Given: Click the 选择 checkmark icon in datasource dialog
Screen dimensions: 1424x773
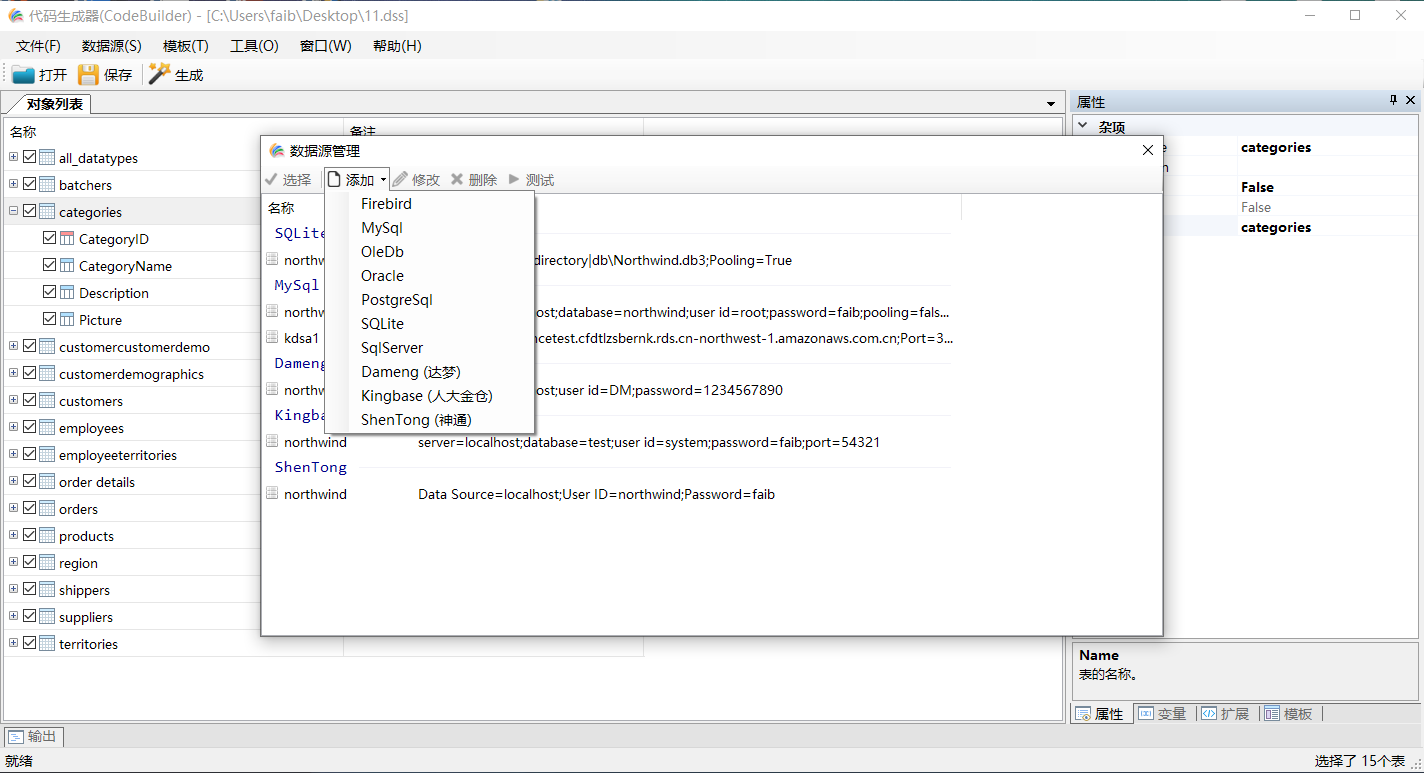Looking at the screenshot, I should click(x=272, y=179).
